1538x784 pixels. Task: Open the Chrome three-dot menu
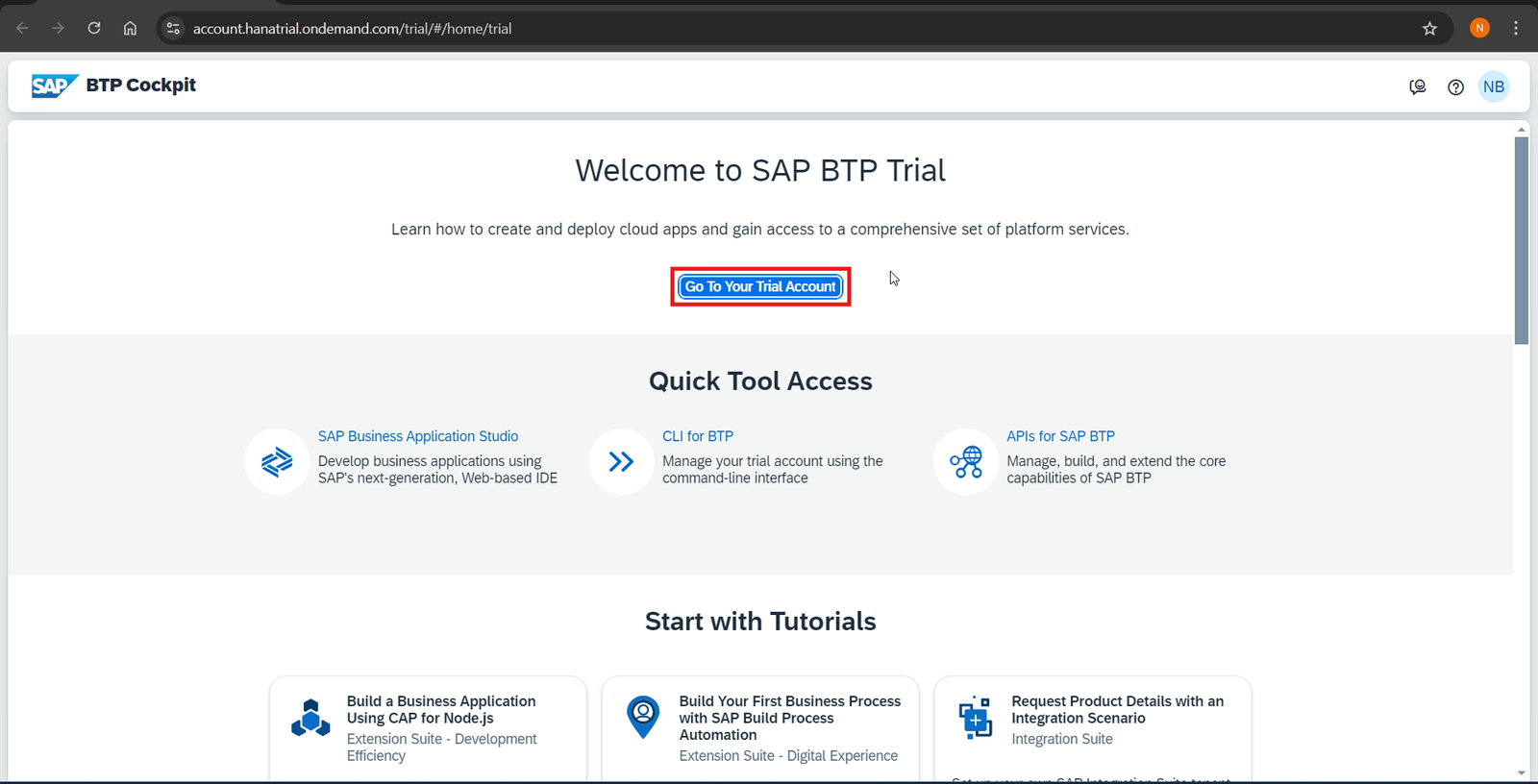tap(1516, 28)
